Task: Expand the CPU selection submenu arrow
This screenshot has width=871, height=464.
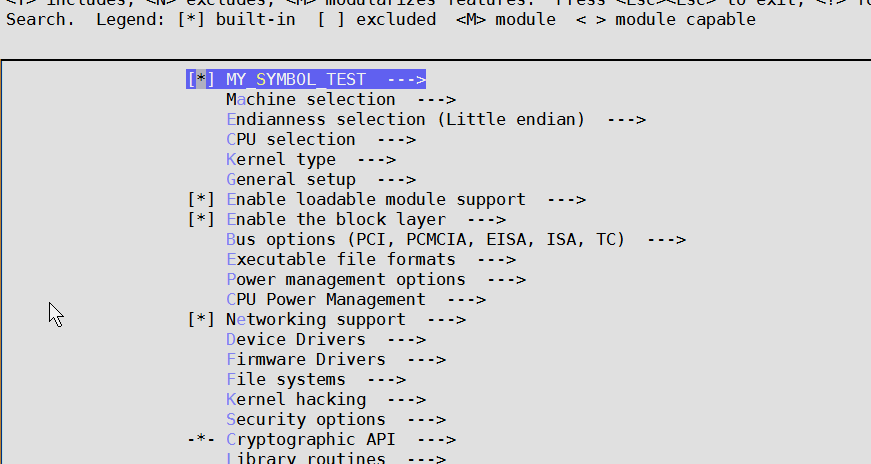Action: click(x=395, y=140)
